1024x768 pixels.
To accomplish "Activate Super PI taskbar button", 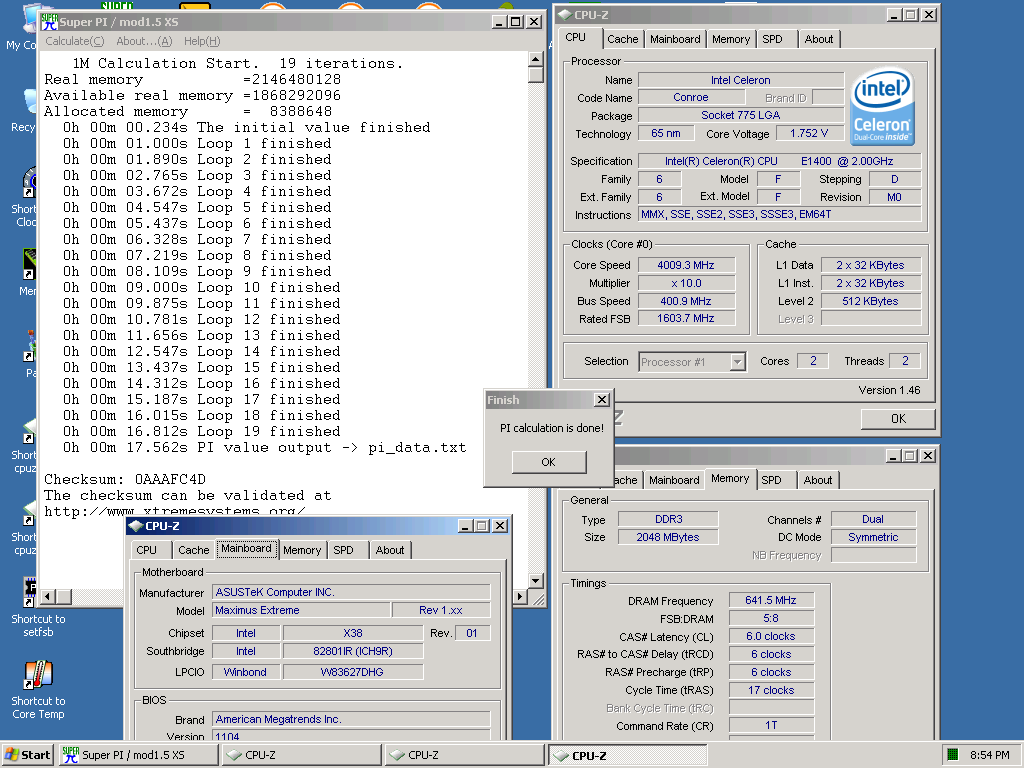I will 138,755.
